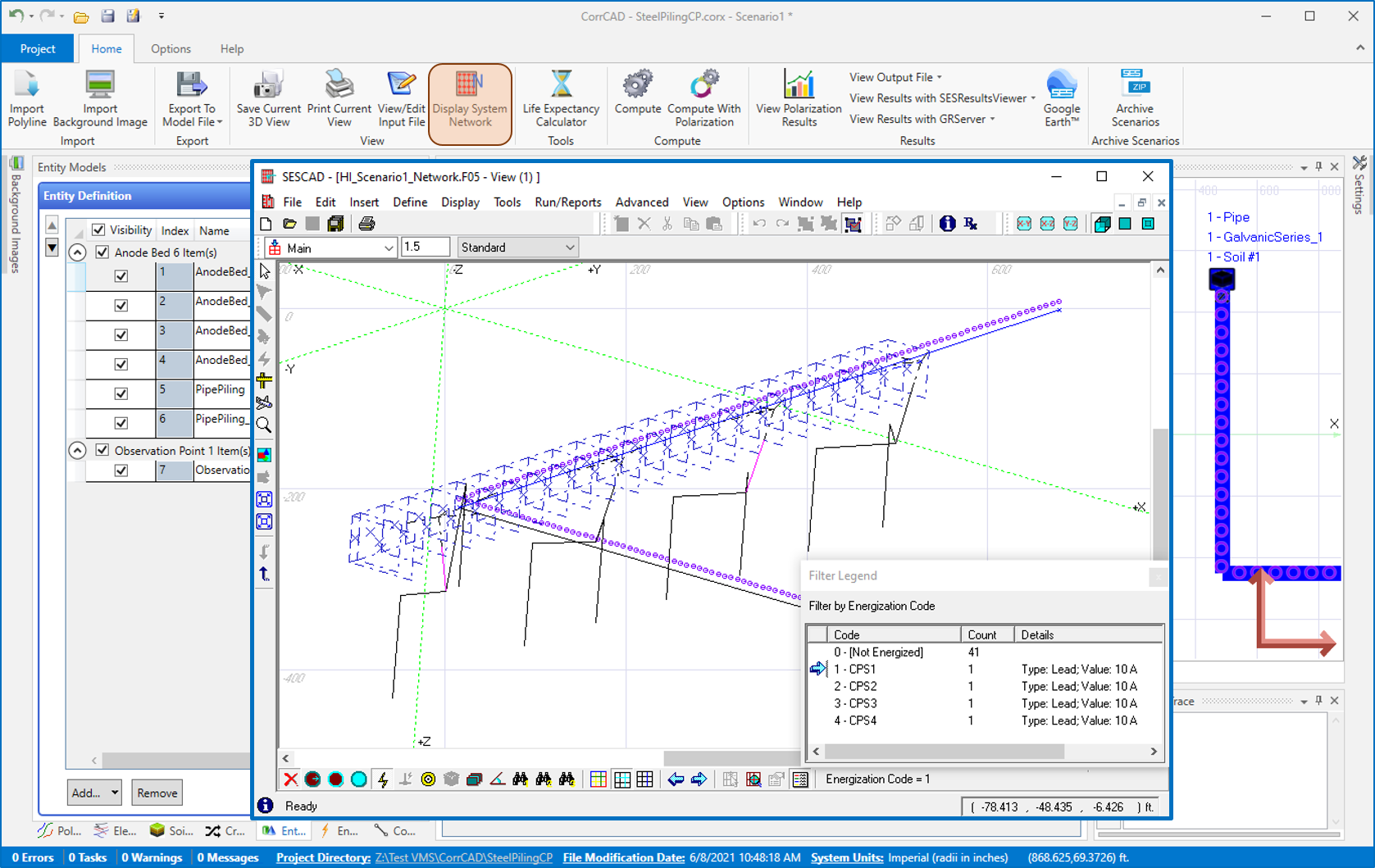Select X-Y plane view icon
The image size is (1375, 868).
coord(1024,223)
